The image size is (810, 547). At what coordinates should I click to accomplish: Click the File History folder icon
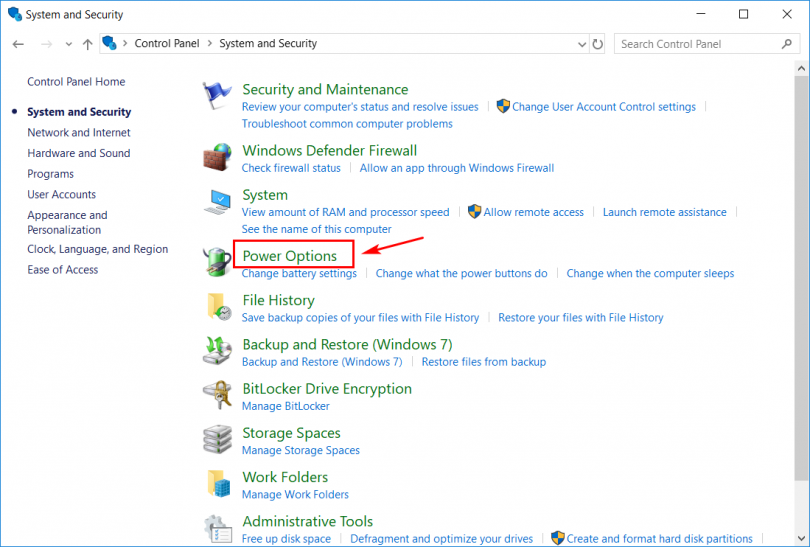[218, 307]
